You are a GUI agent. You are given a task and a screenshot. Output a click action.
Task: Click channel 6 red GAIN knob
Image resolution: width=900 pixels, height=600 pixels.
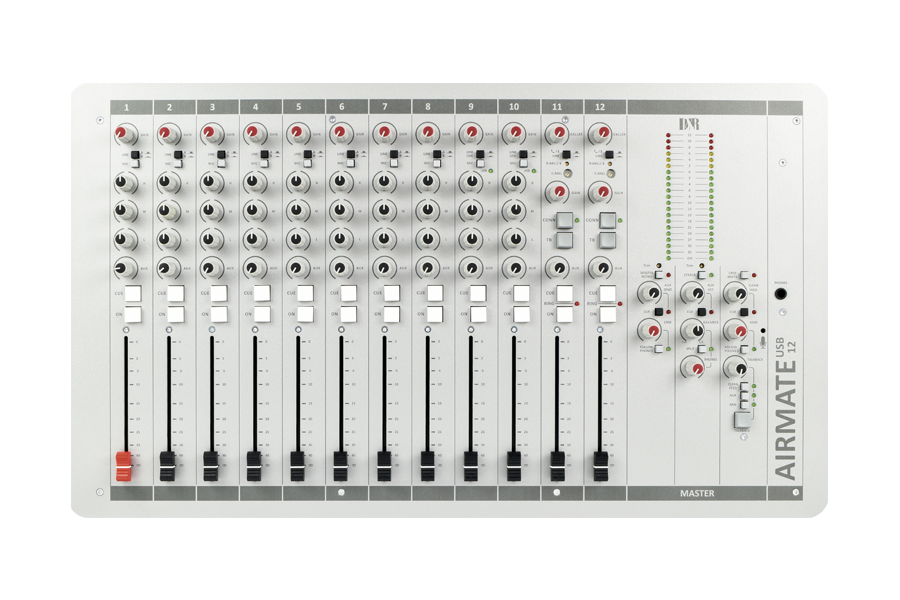pyautogui.click(x=340, y=134)
